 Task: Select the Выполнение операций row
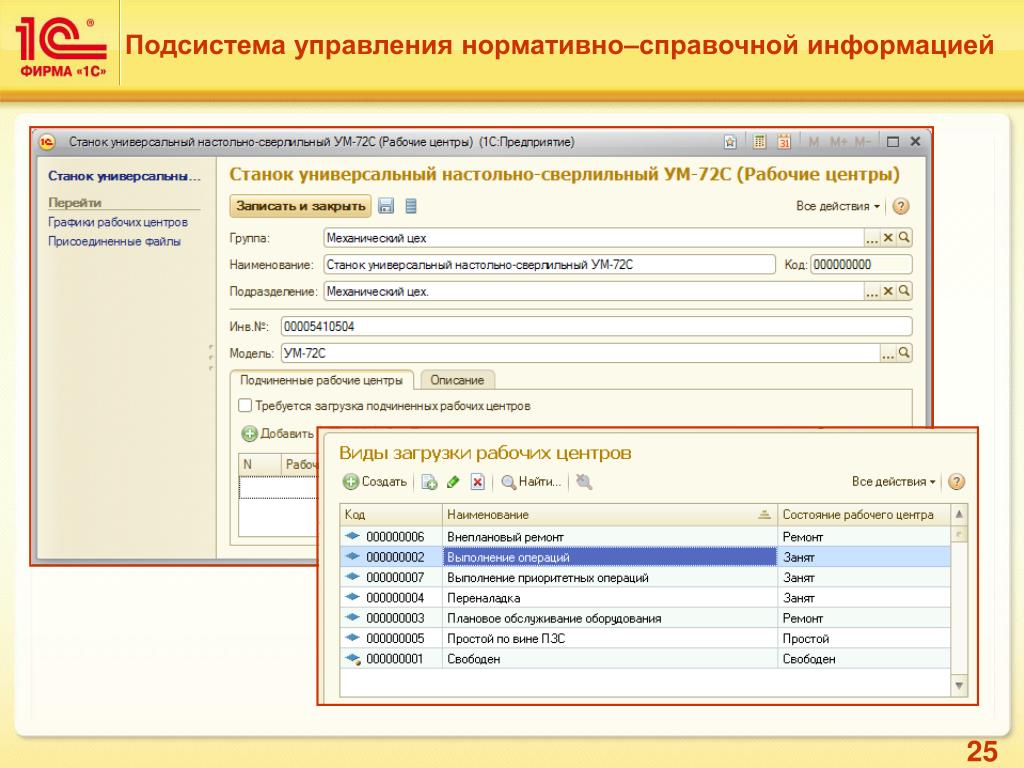[645, 557]
